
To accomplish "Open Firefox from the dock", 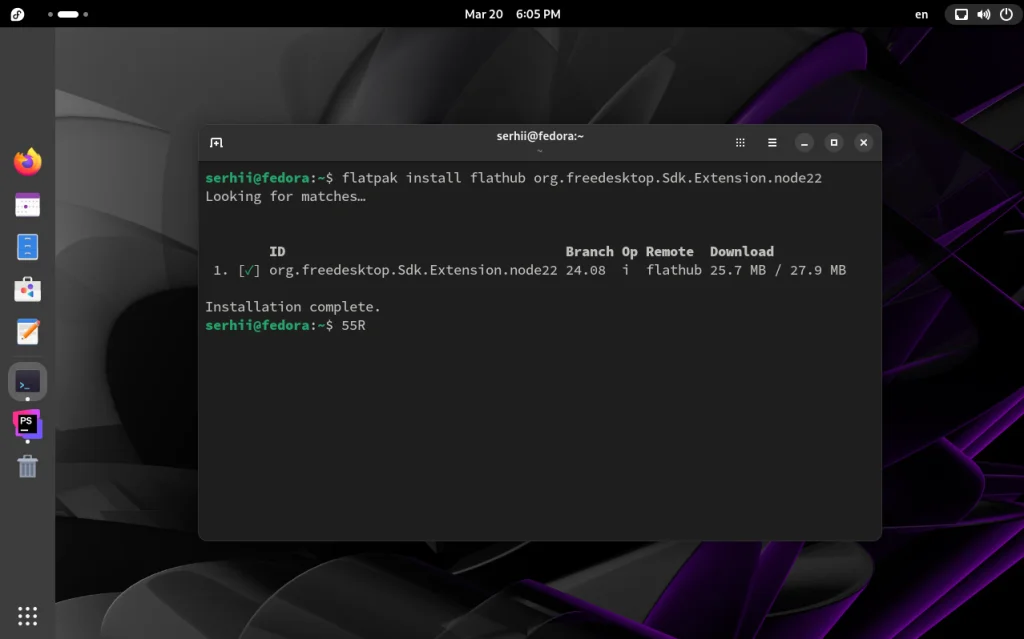I will (x=27, y=161).
